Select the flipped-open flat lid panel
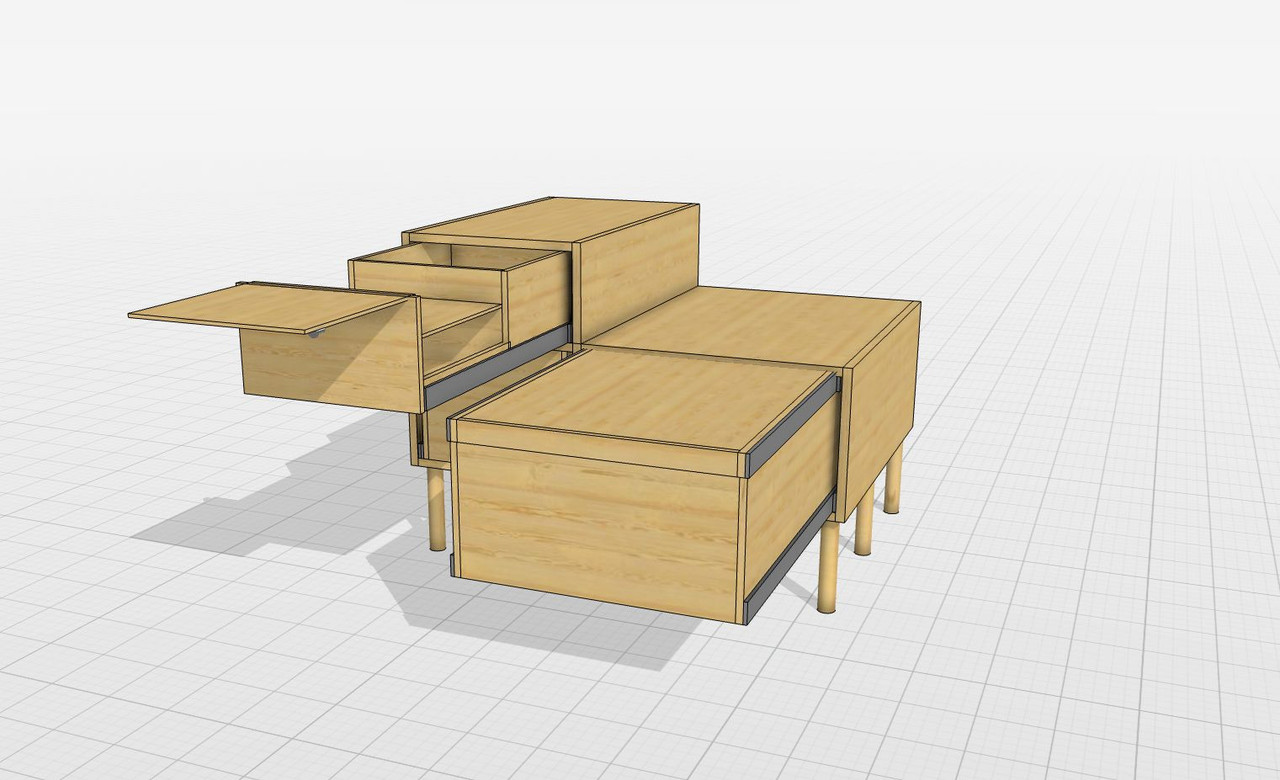Image resolution: width=1280 pixels, height=780 pixels. [x=270, y=307]
